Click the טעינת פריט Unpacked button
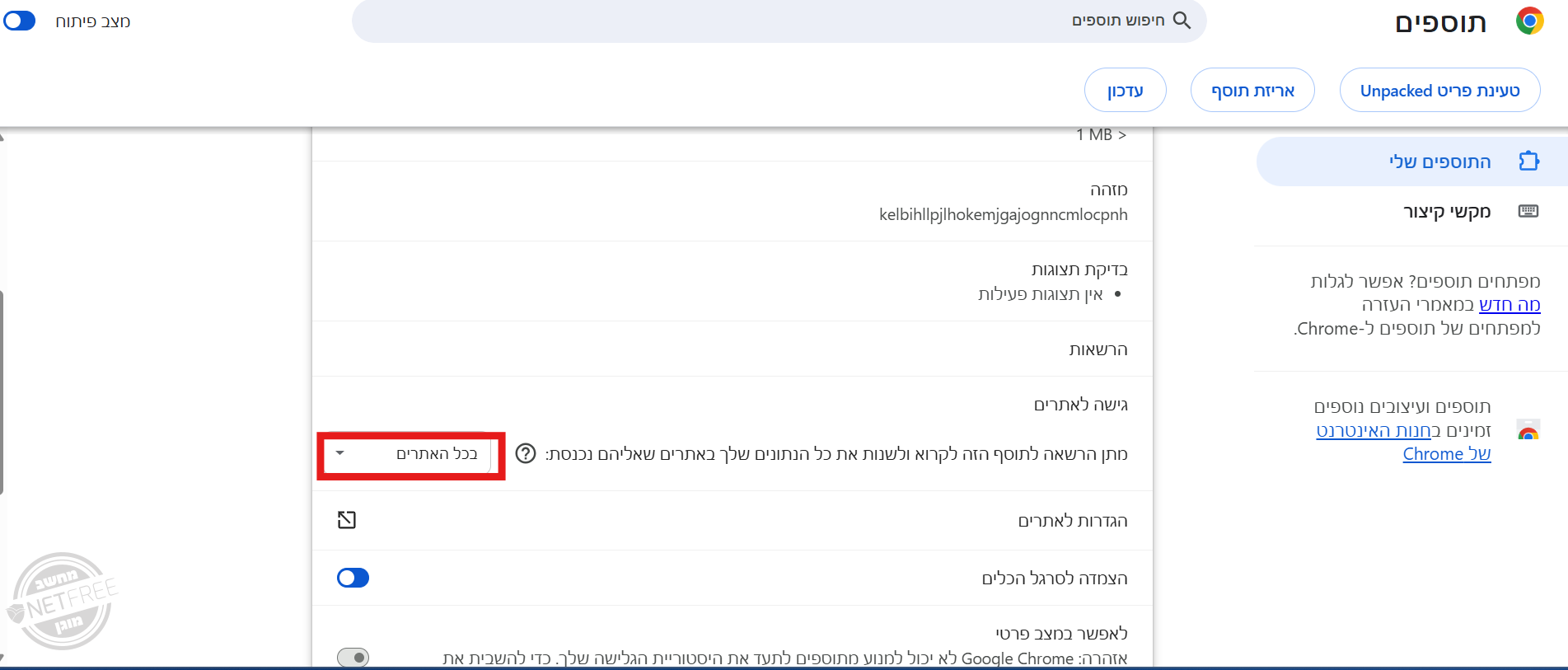 (1439, 91)
